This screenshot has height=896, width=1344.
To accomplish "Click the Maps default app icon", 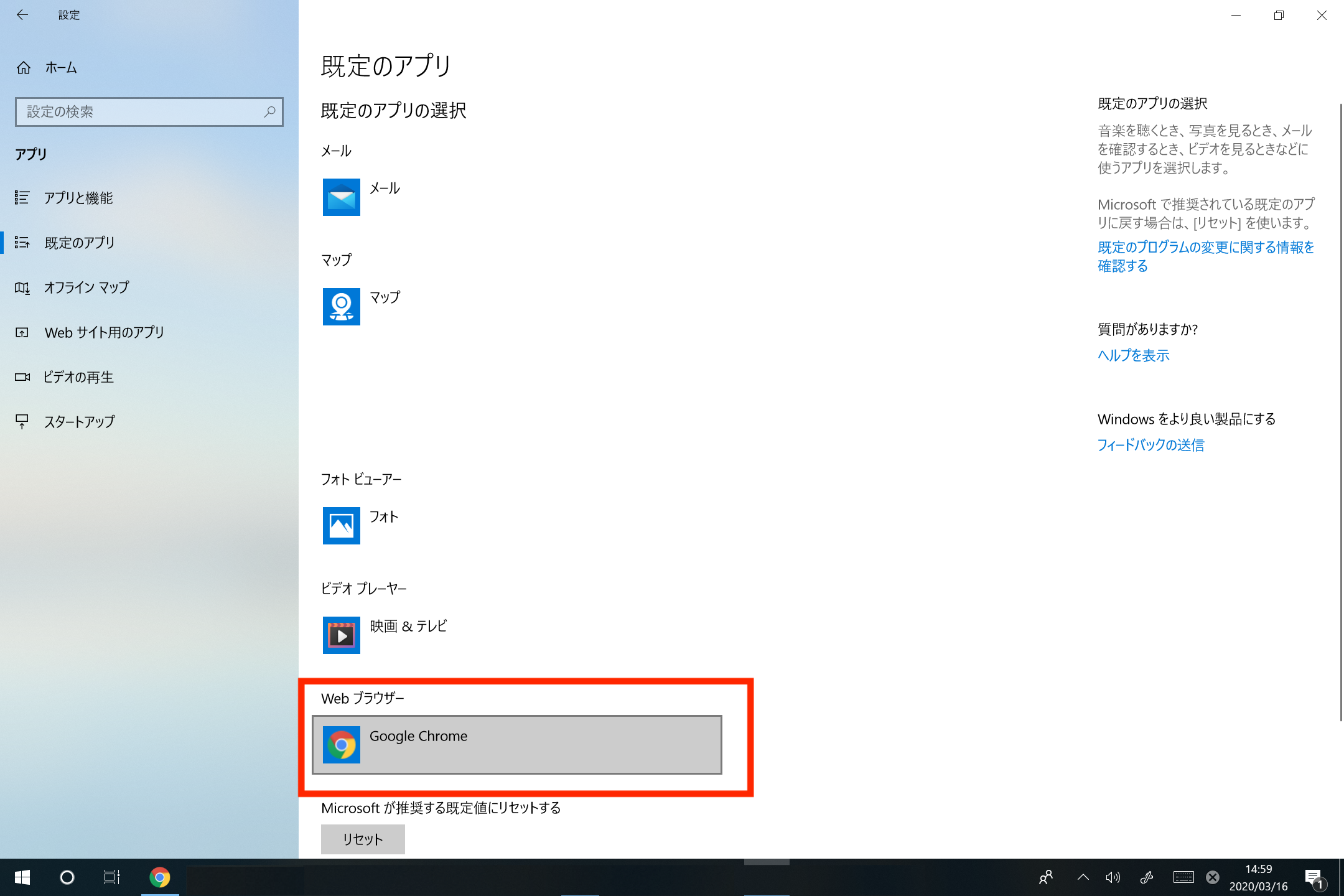I will point(341,307).
